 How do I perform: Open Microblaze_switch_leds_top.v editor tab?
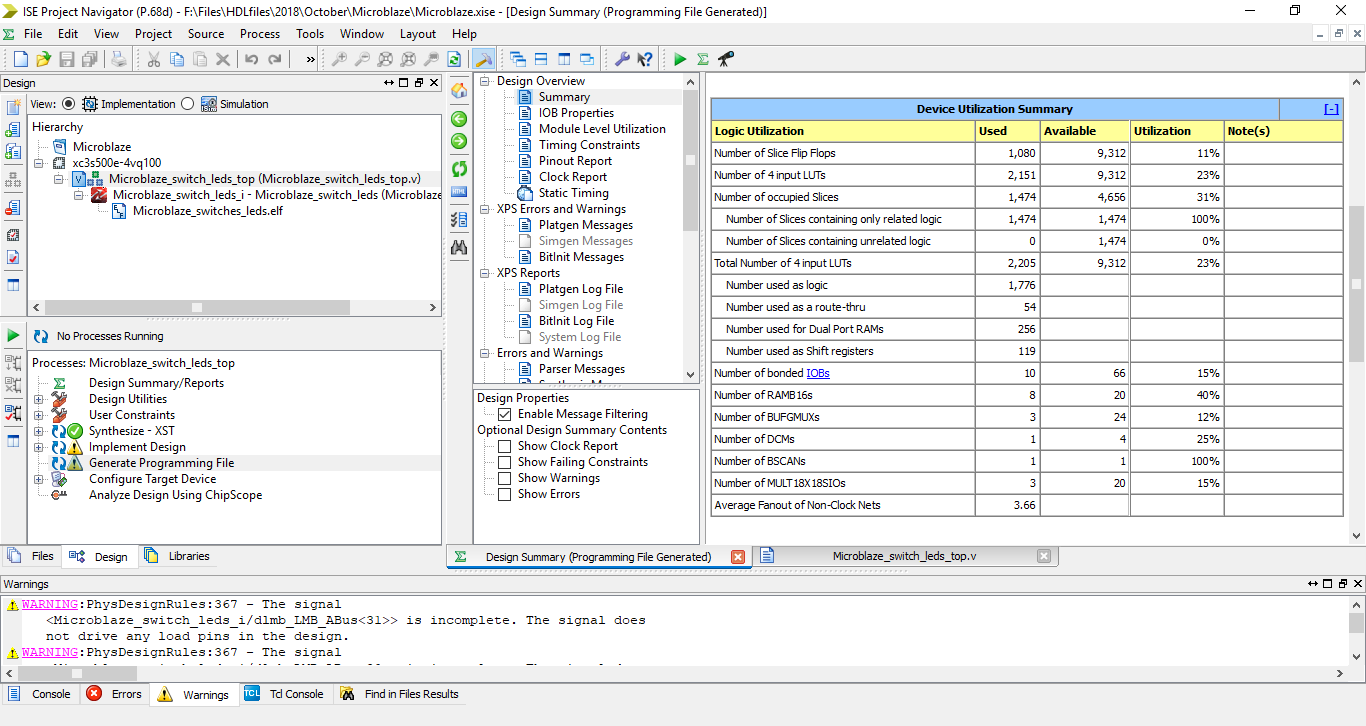tap(903, 556)
